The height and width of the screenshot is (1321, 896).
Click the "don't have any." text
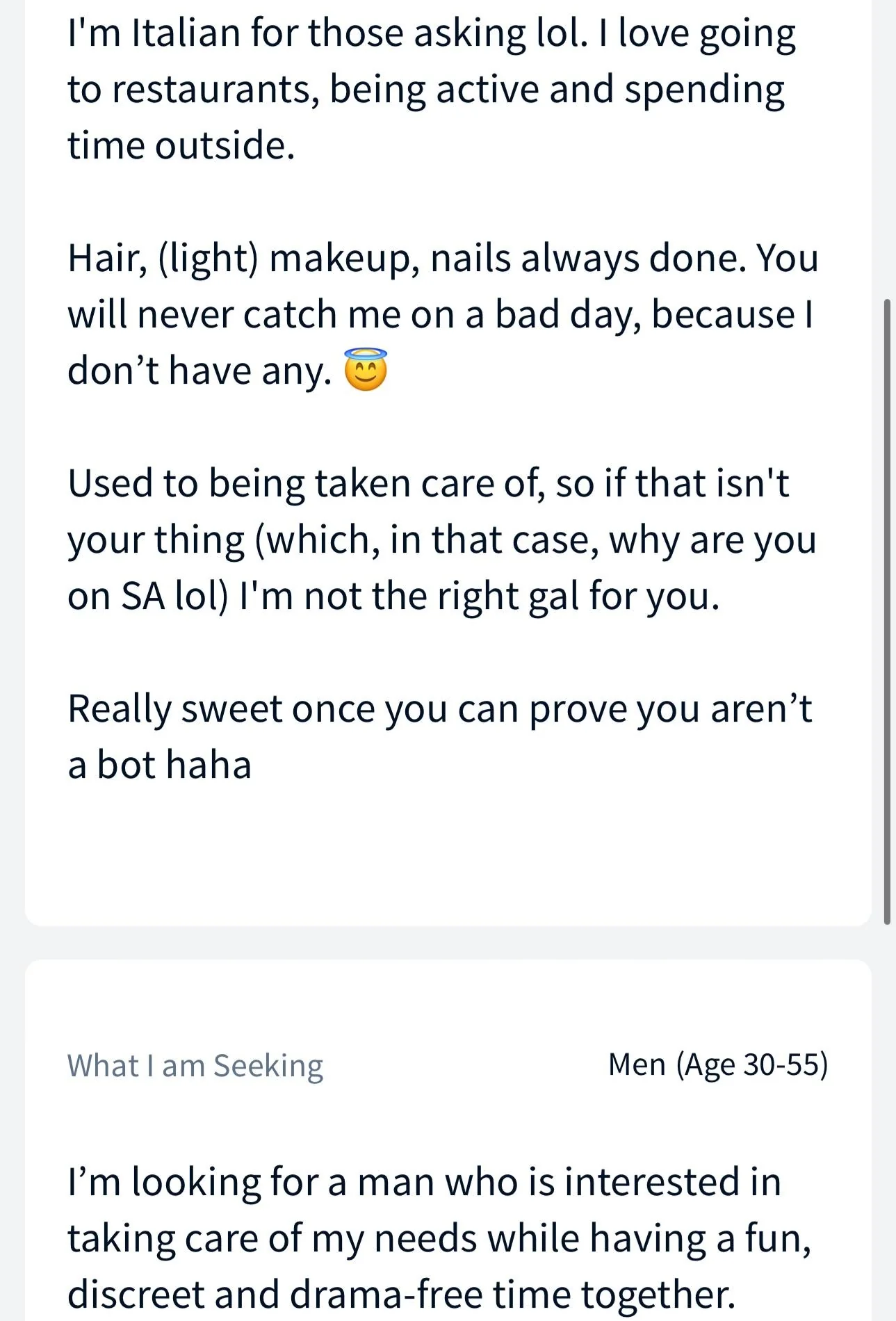199,371
